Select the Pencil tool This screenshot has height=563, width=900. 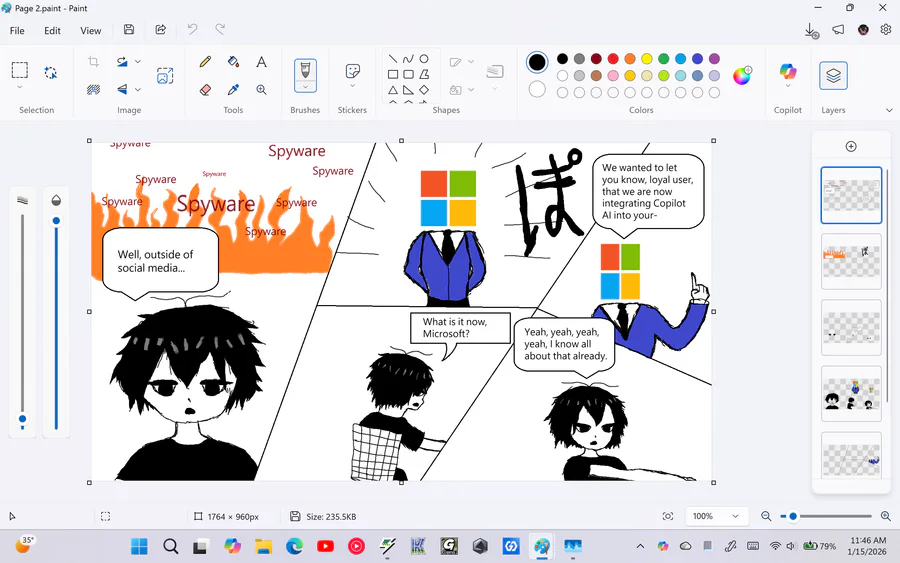tap(205, 61)
